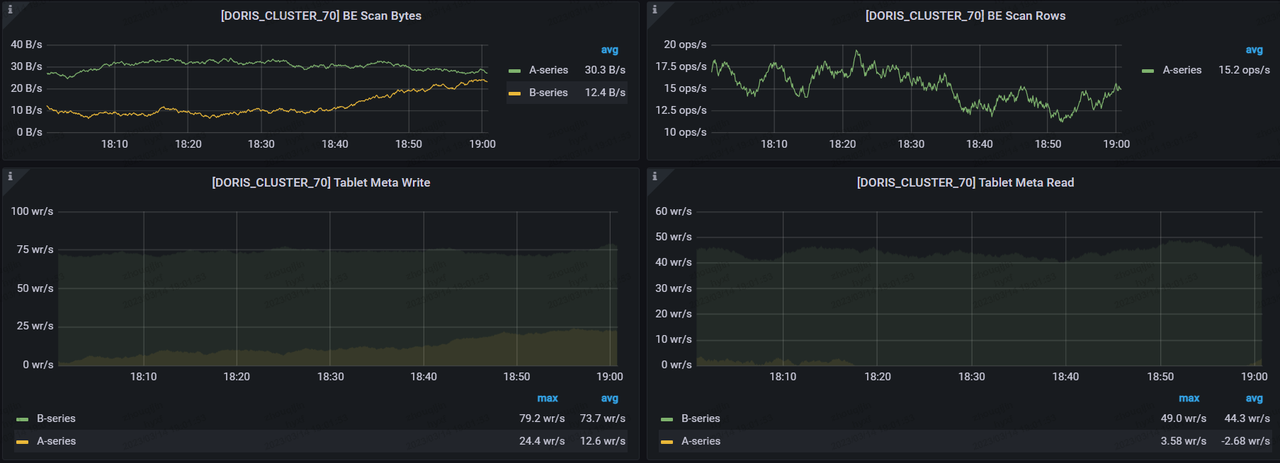Viewport: 1280px width, 463px height.
Task: Click the info icon on Tablet Meta Write panel
Action: point(10,177)
